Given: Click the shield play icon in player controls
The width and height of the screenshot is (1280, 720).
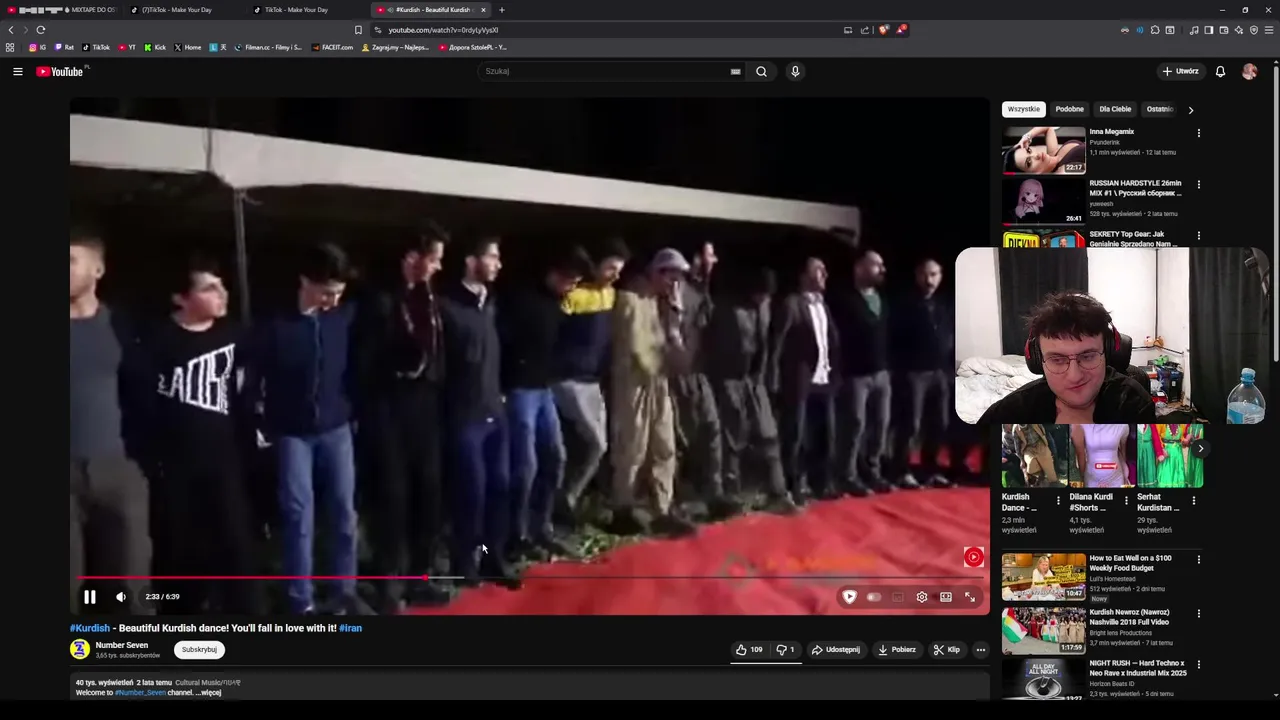Looking at the screenshot, I should [850, 597].
